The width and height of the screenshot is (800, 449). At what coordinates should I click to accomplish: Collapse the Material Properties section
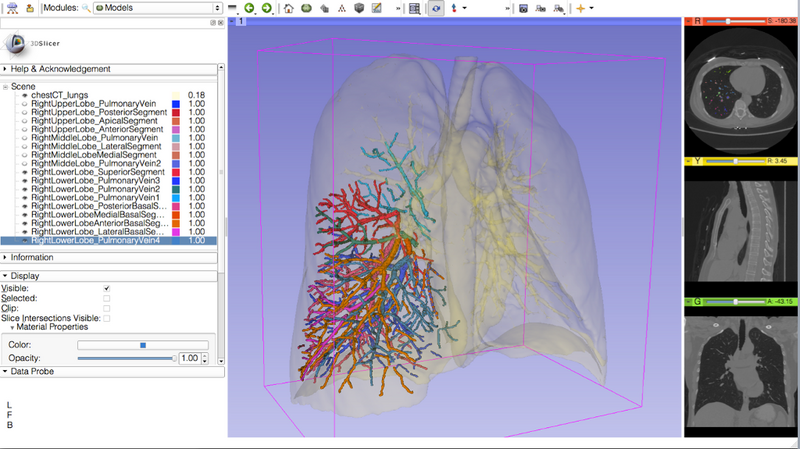click(x=50, y=327)
